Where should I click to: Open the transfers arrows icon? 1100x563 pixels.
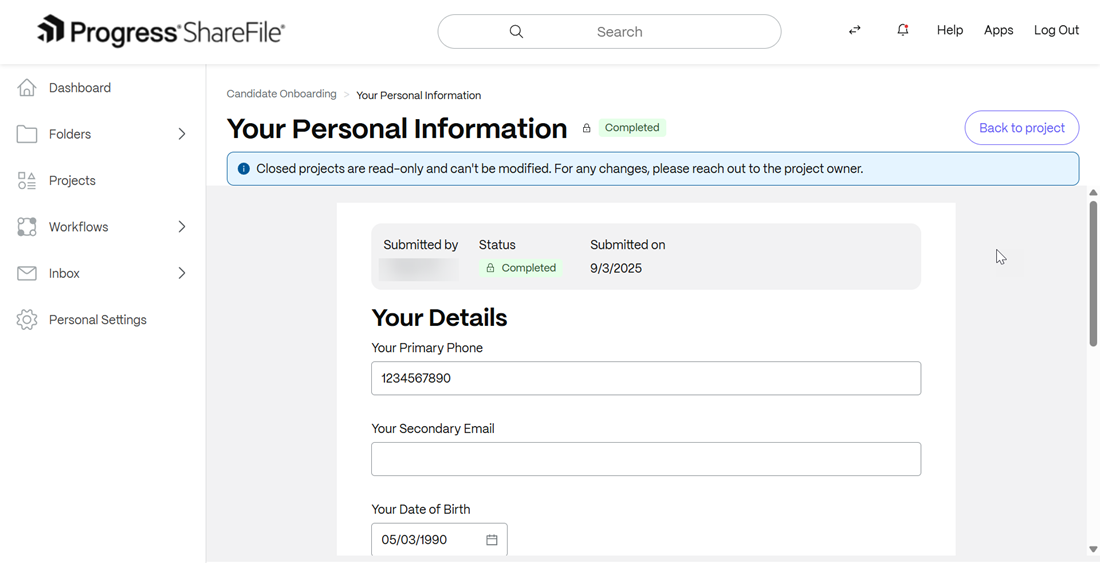click(x=854, y=30)
